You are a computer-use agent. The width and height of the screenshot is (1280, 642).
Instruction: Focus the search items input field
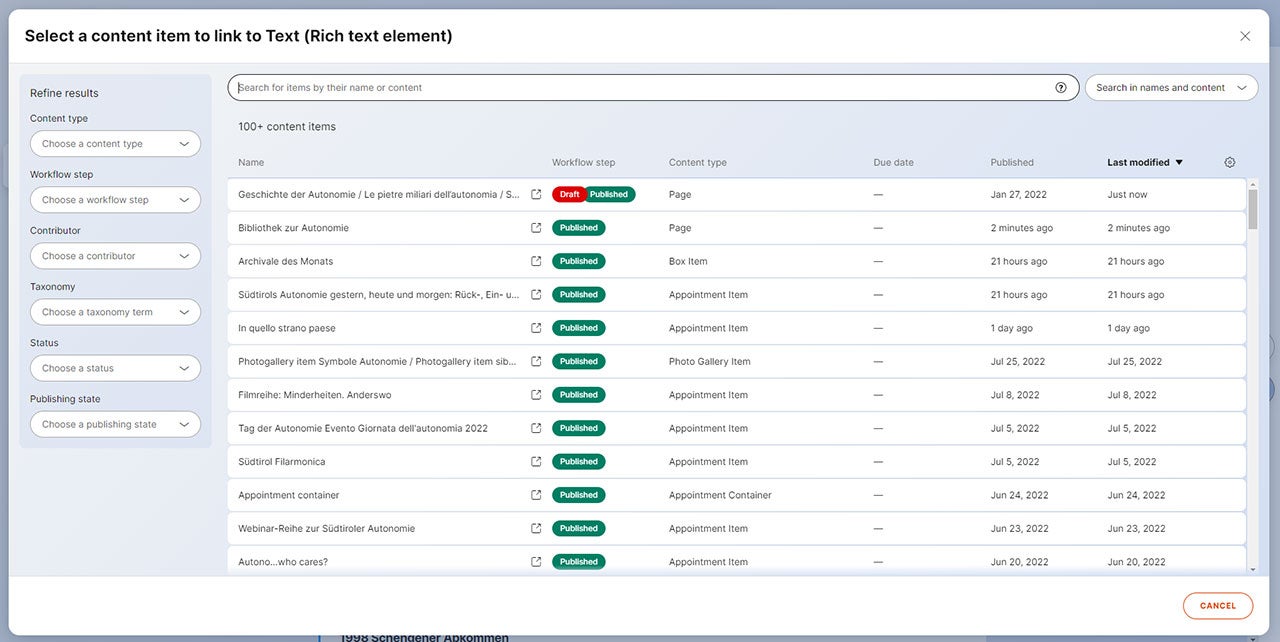click(640, 88)
